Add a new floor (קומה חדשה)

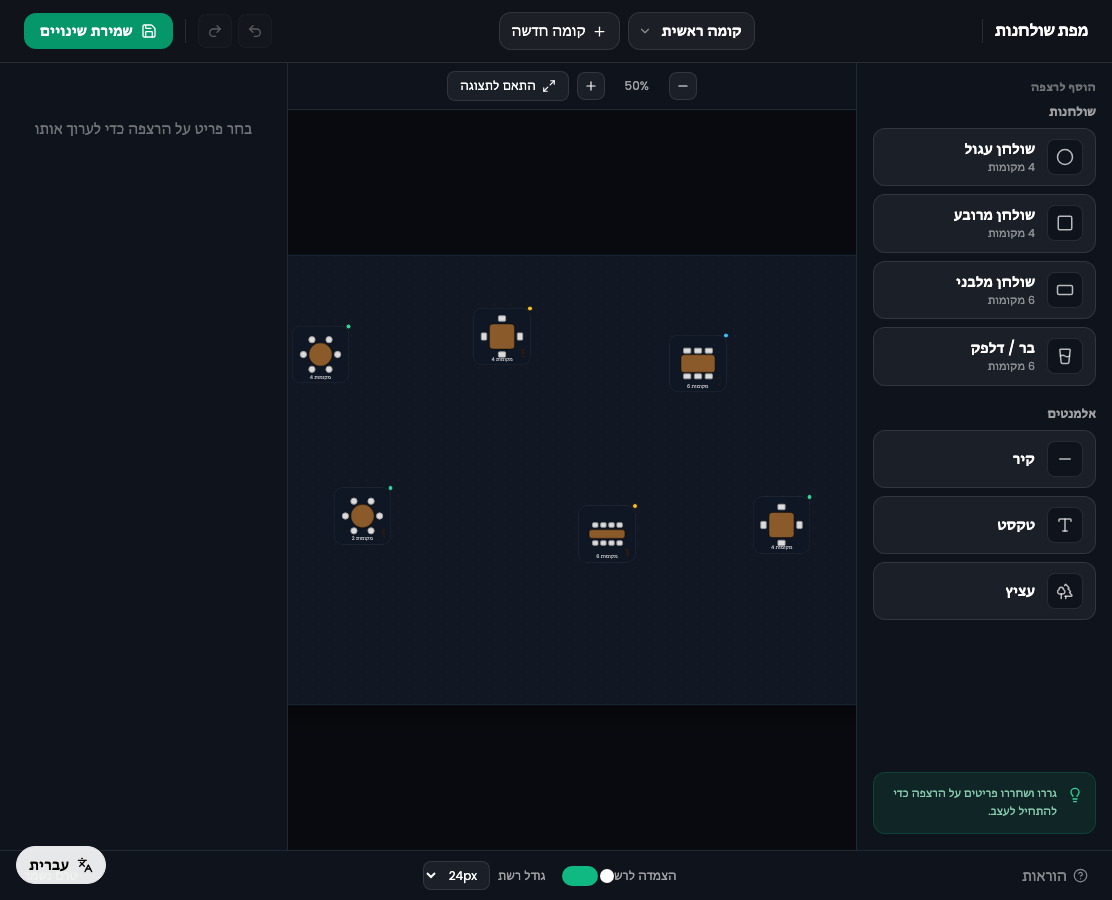click(560, 31)
